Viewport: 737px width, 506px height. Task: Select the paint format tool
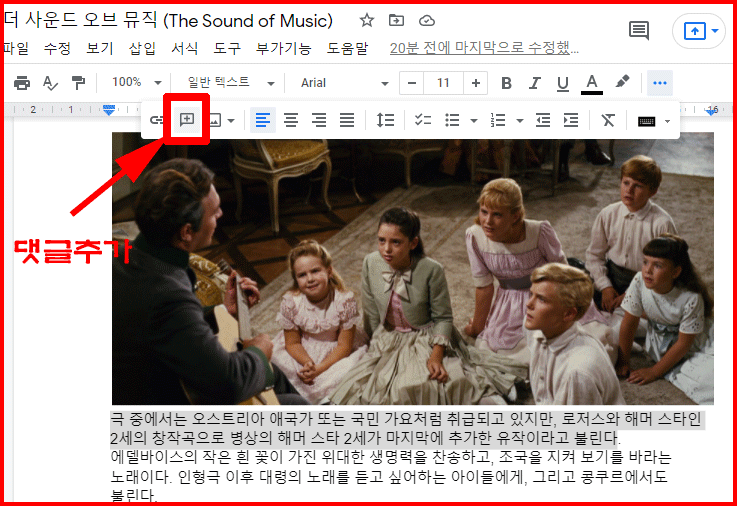[x=78, y=83]
